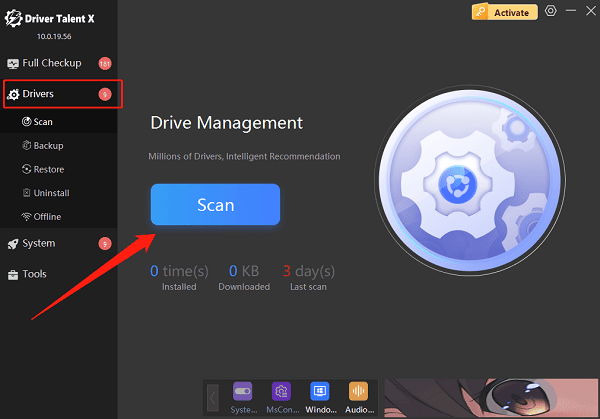Open the MsConfig tool icon
The height and width of the screenshot is (419, 600).
pos(281,392)
